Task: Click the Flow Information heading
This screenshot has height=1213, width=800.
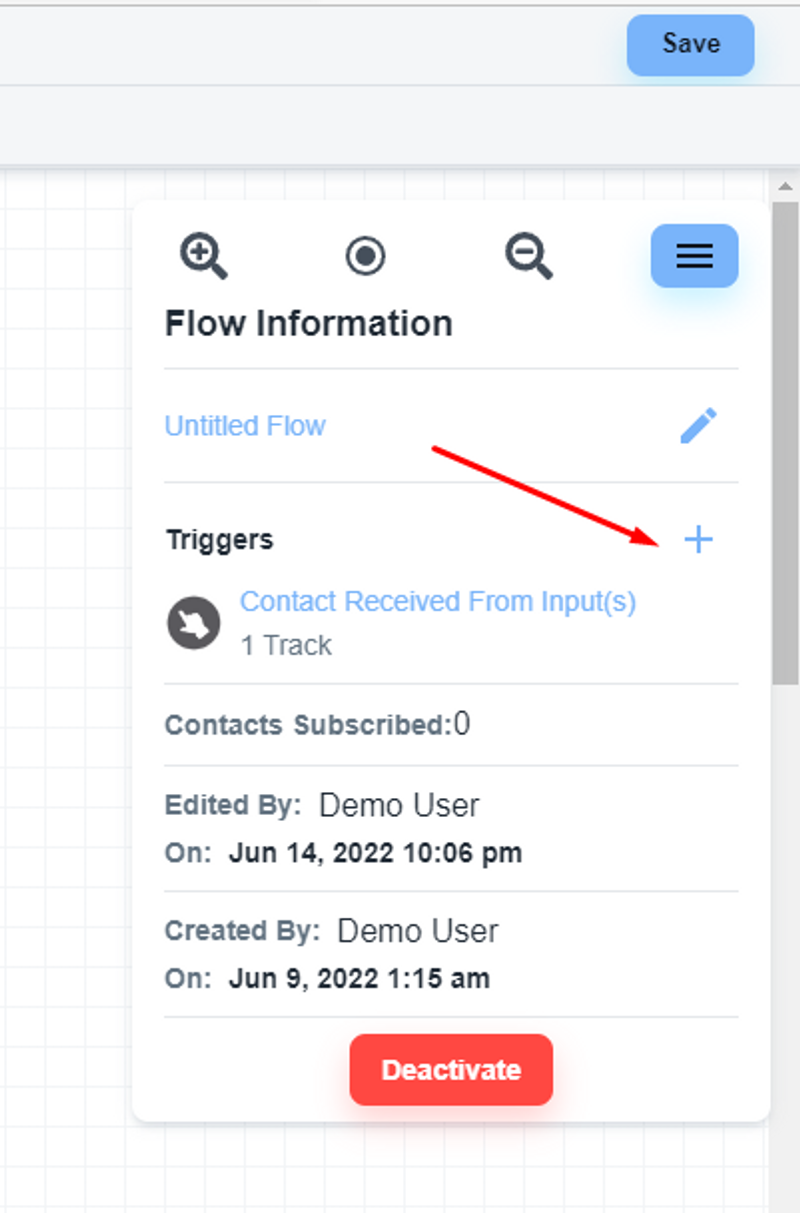Action: point(308,324)
